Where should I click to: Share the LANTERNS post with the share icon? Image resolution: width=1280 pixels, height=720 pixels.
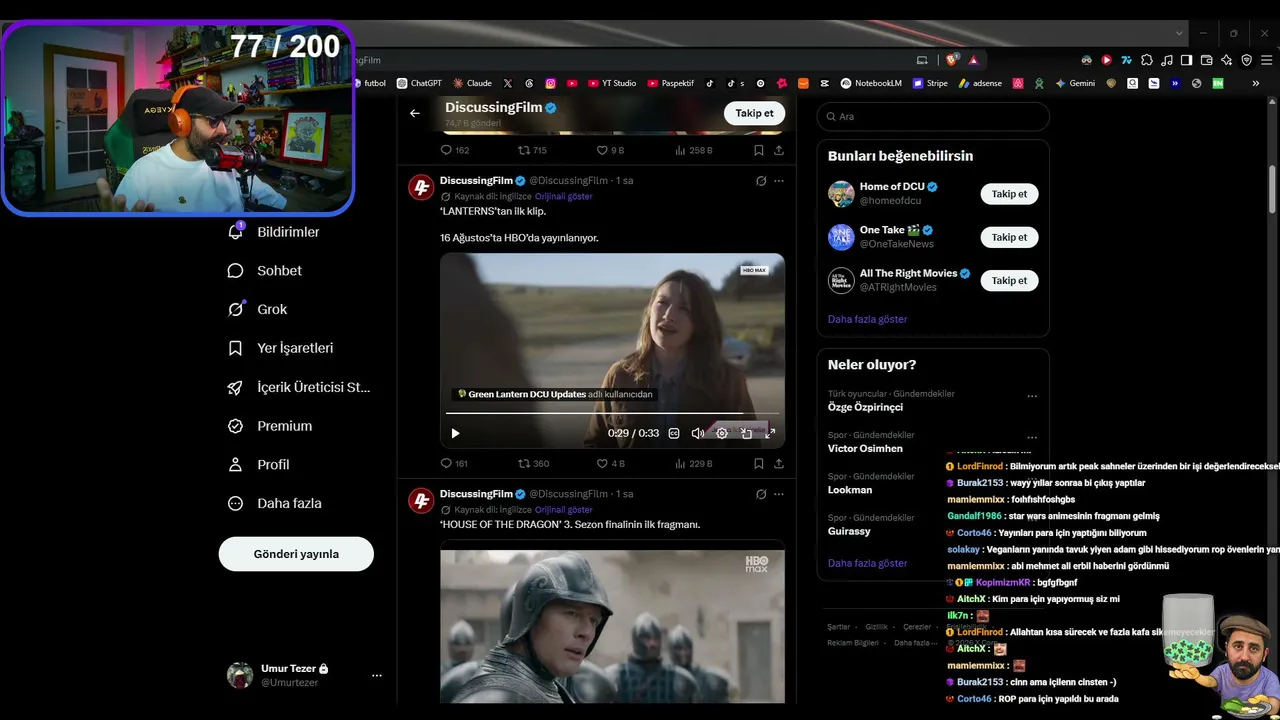coord(778,463)
